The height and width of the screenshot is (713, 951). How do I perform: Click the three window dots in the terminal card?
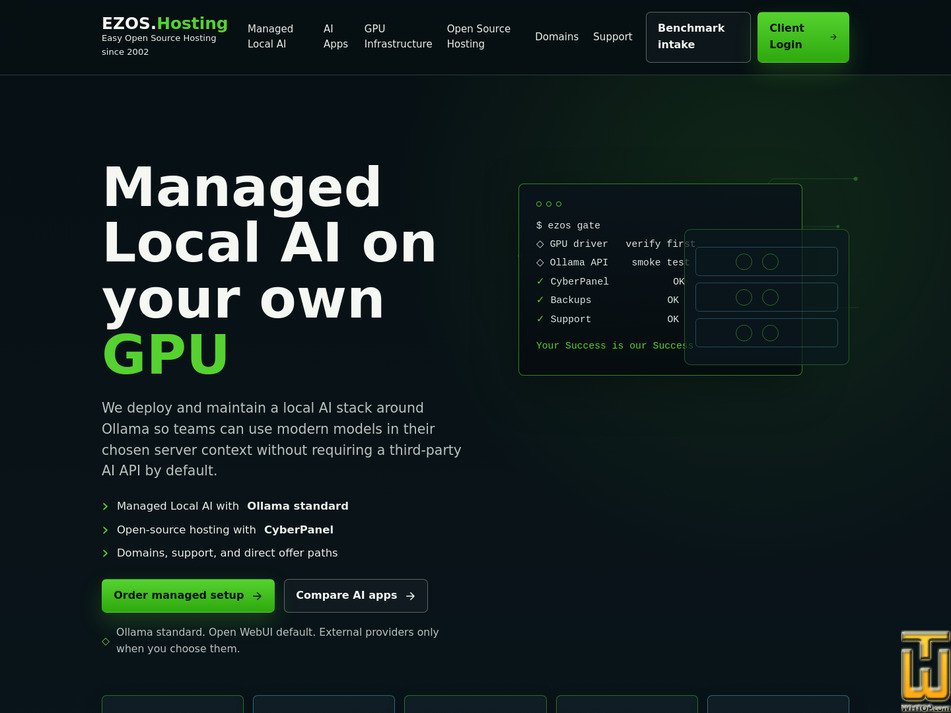[x=549, y=204]
